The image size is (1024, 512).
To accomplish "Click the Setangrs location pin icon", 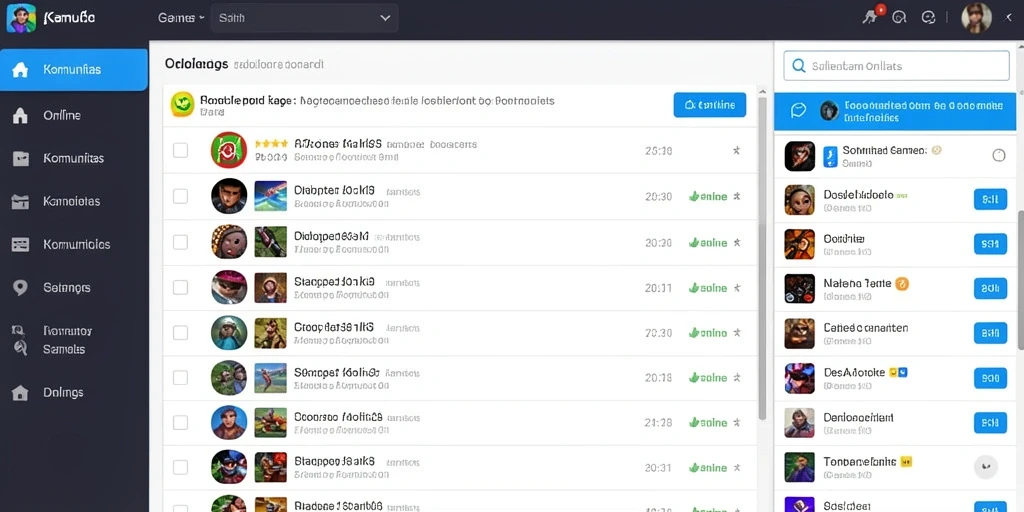I will (x=20, y=287).
